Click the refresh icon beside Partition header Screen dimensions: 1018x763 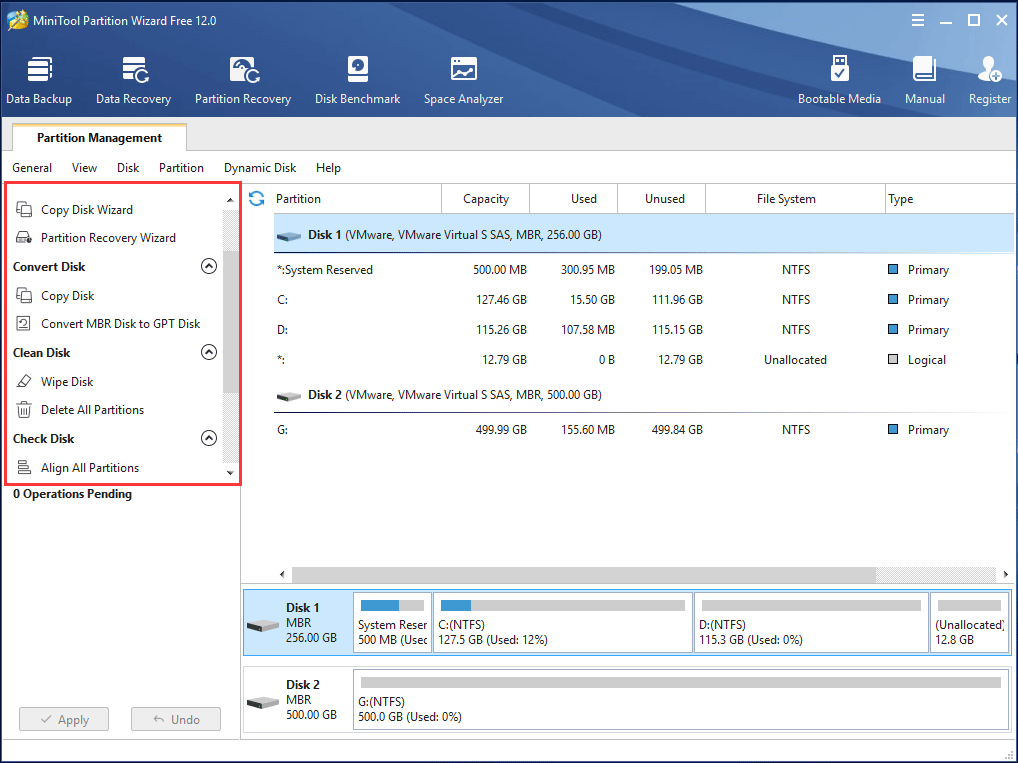pyautogui.click(x=256, y=199)
